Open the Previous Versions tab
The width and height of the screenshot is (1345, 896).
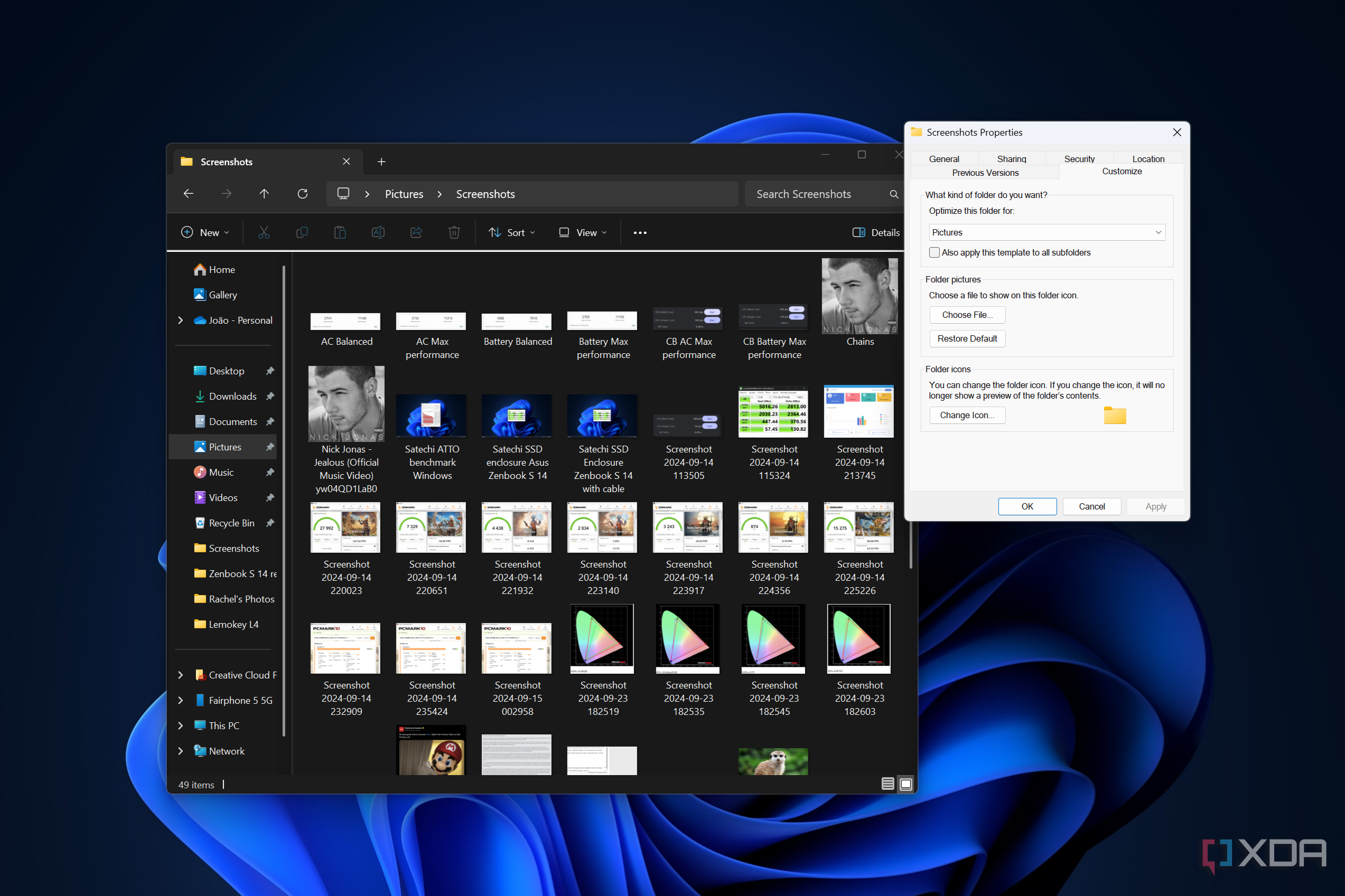(985, 173)
